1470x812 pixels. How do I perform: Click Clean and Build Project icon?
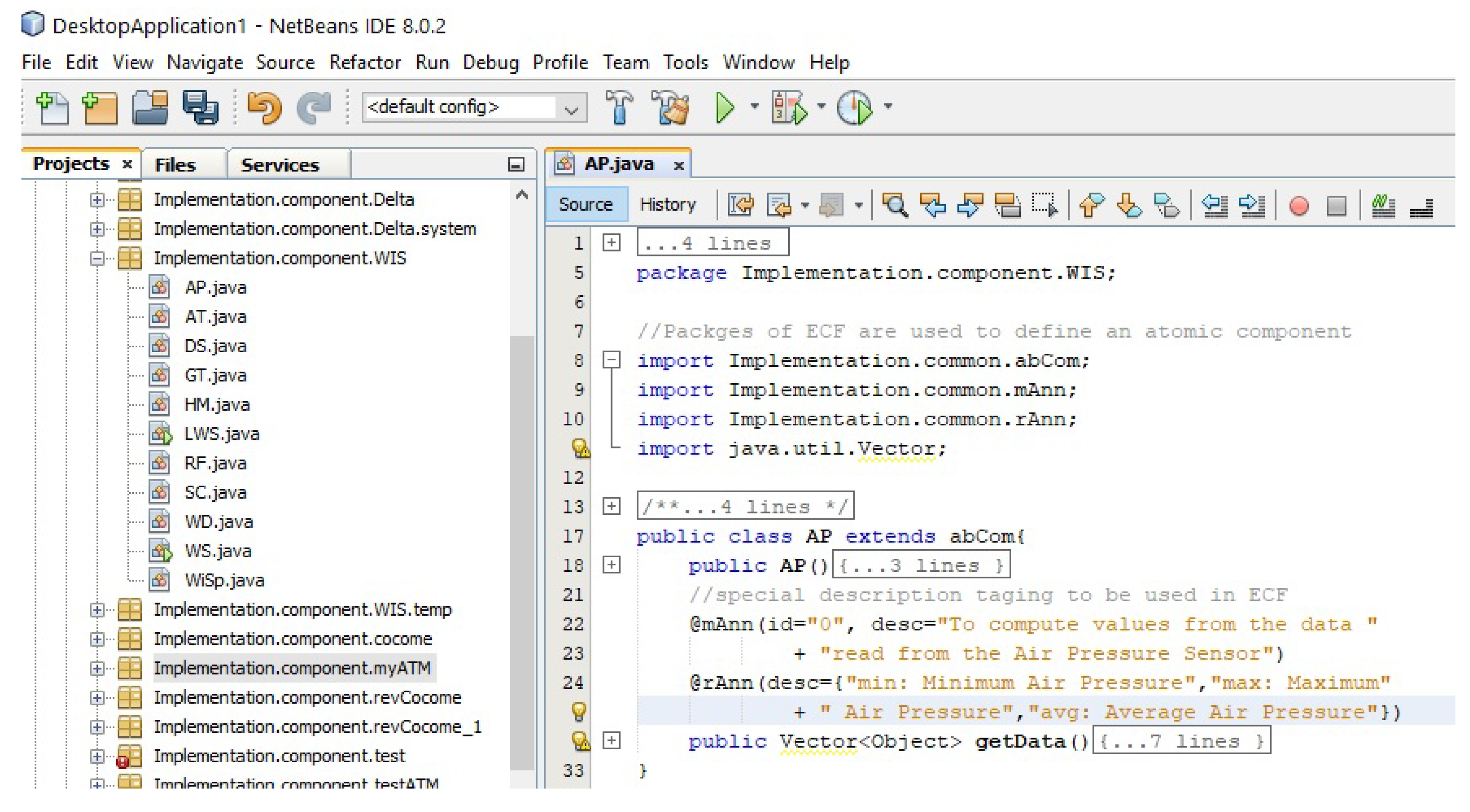[670, 107]
